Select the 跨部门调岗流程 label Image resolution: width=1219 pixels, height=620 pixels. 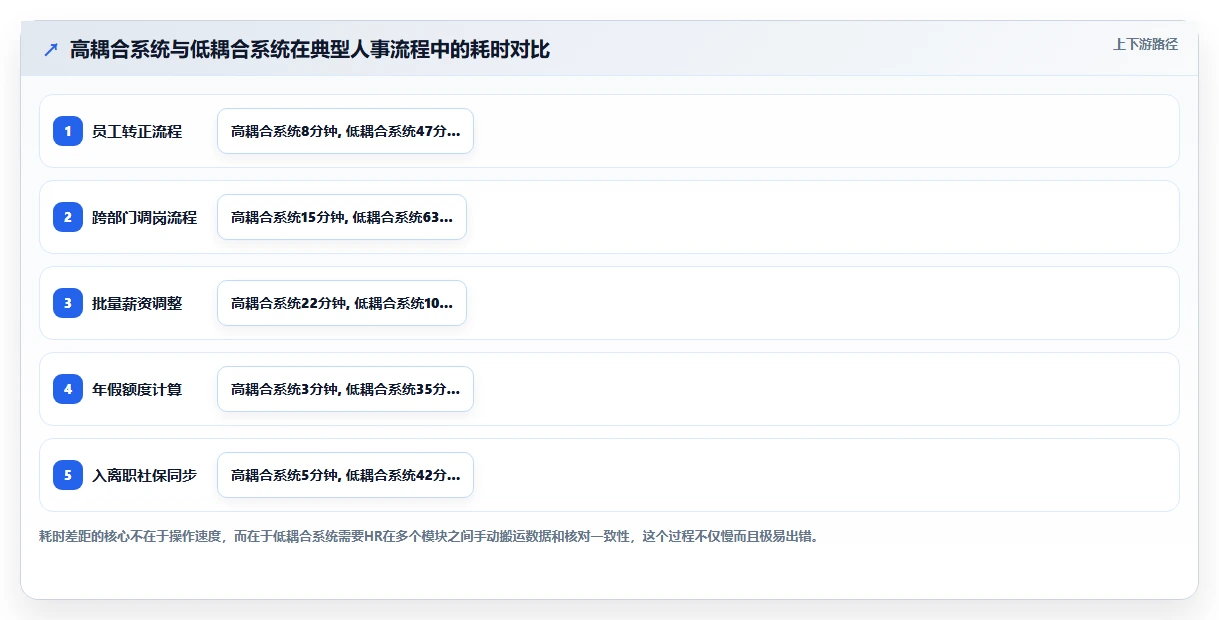tap(145, 217)
